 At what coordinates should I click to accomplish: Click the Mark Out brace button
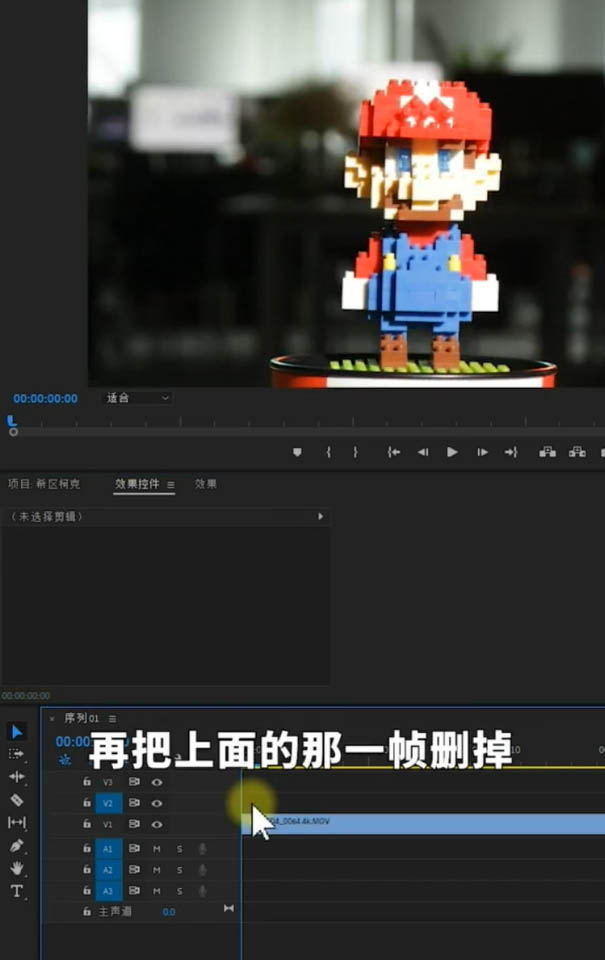(x=355, y=452)
